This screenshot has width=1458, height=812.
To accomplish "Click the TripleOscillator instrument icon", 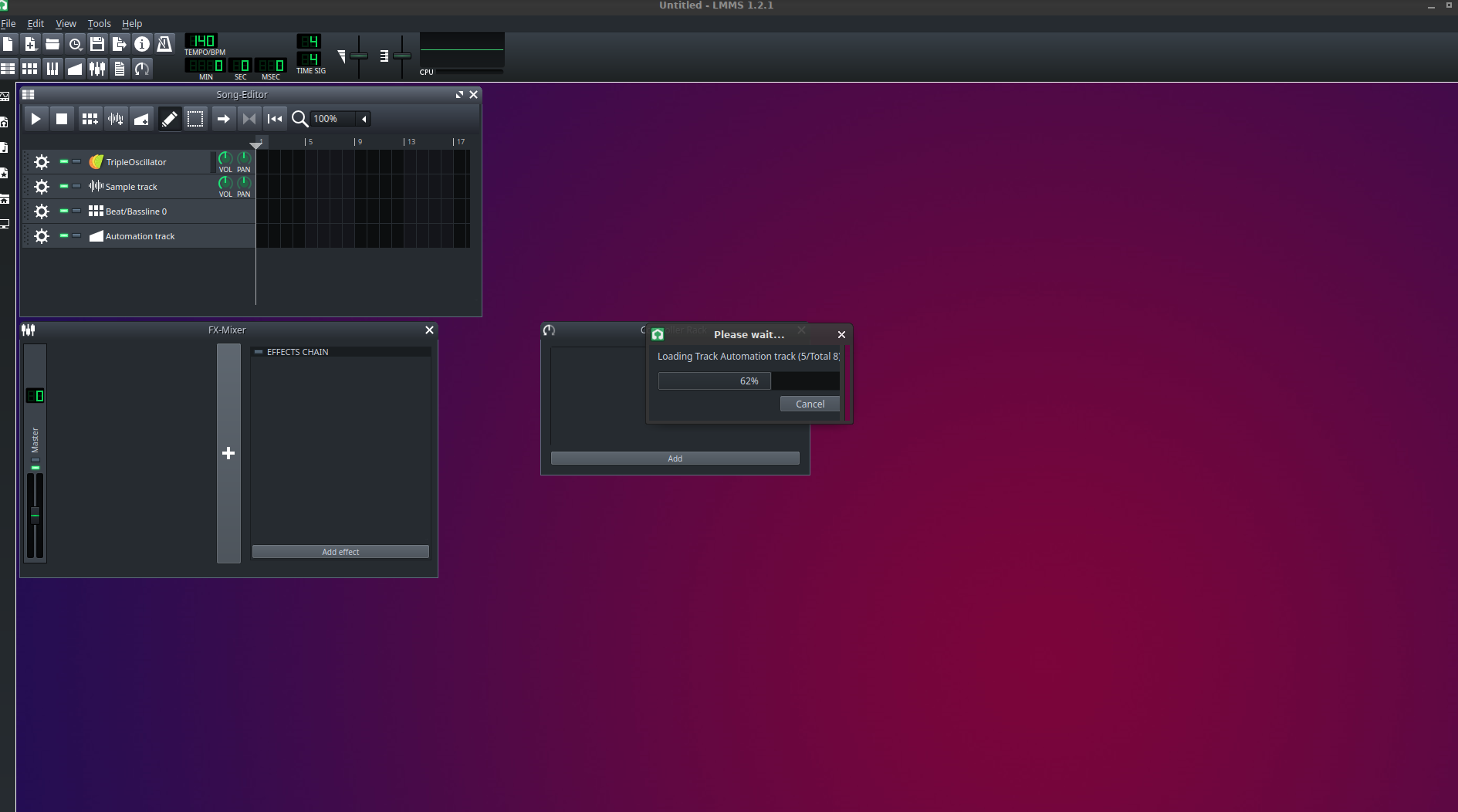I will (x=96, y=161).
